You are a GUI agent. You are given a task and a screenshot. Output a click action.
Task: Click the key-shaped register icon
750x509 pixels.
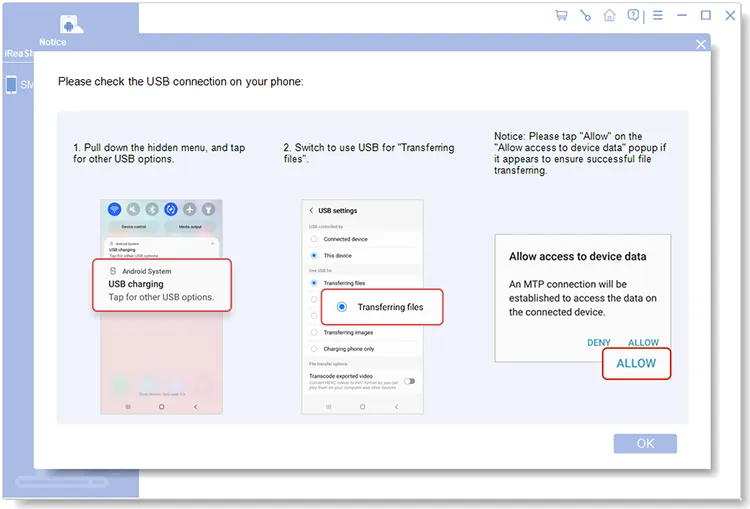pyautogui.click(x=585, y=15)
